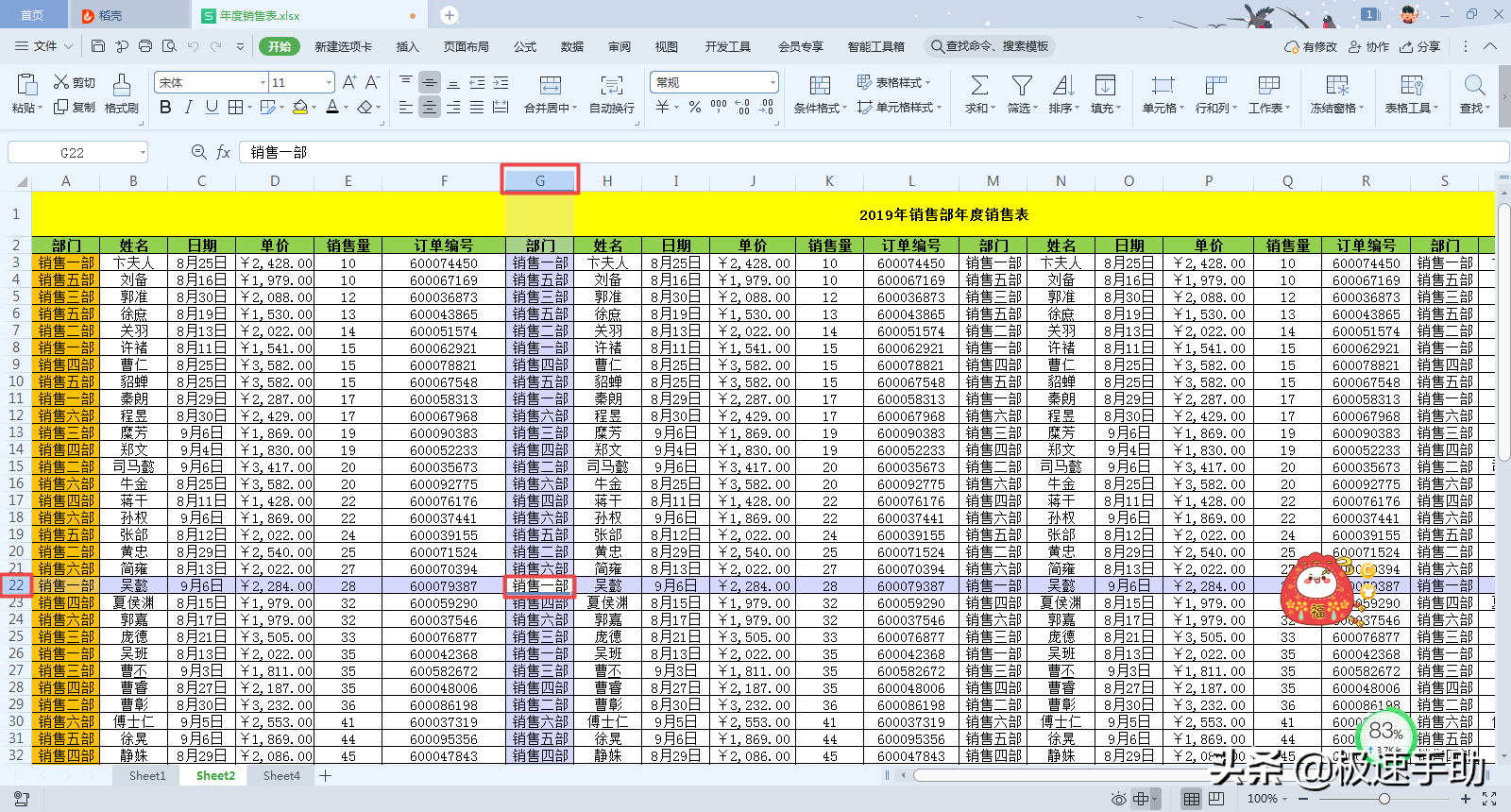The height and width of the screenshot is (812, 1511).
Task: Activate the Format Painter brush
Action: (122, 85)
